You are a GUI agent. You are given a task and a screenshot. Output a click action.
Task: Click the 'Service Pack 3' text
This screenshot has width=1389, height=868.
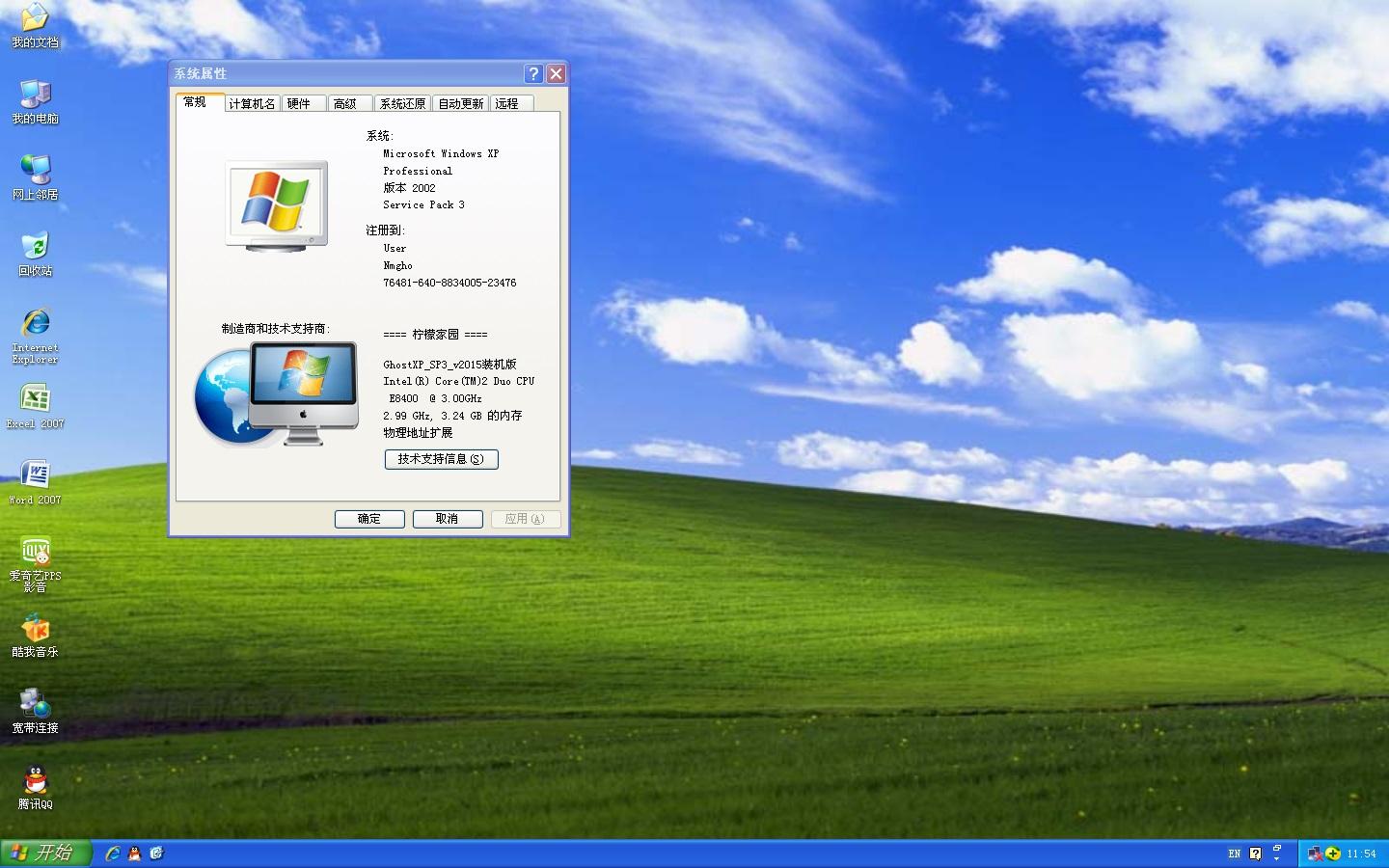point(423,204)
